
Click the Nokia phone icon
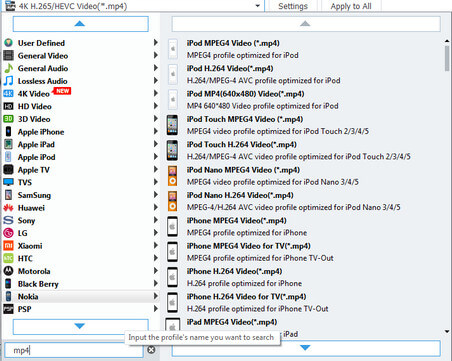[x=8, y=296]
